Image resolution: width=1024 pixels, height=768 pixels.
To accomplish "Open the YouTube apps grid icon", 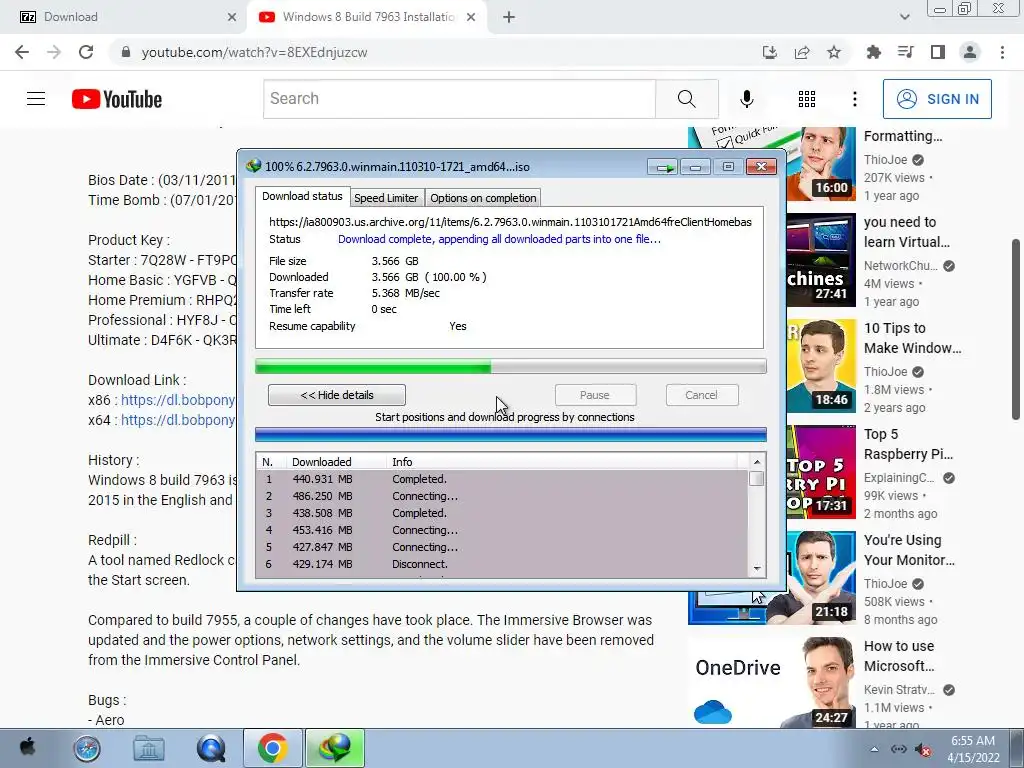I will click(x=807, y=99).
